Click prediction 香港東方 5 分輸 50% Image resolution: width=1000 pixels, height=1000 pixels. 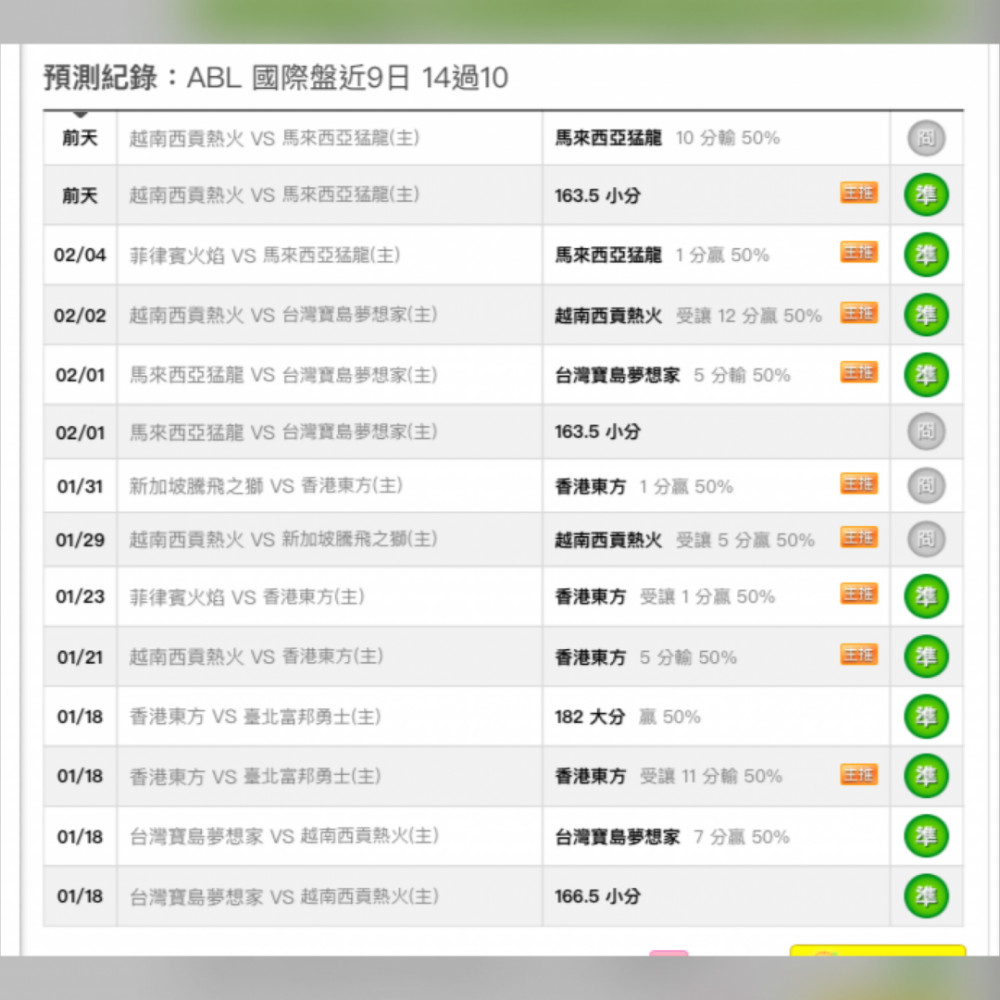coord(645,657)
